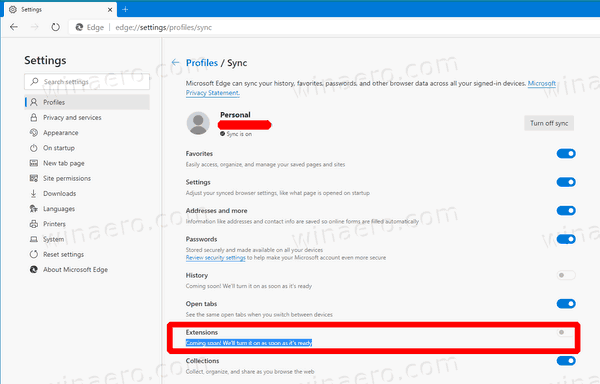Open the Profiles settings section

point(87,102)
